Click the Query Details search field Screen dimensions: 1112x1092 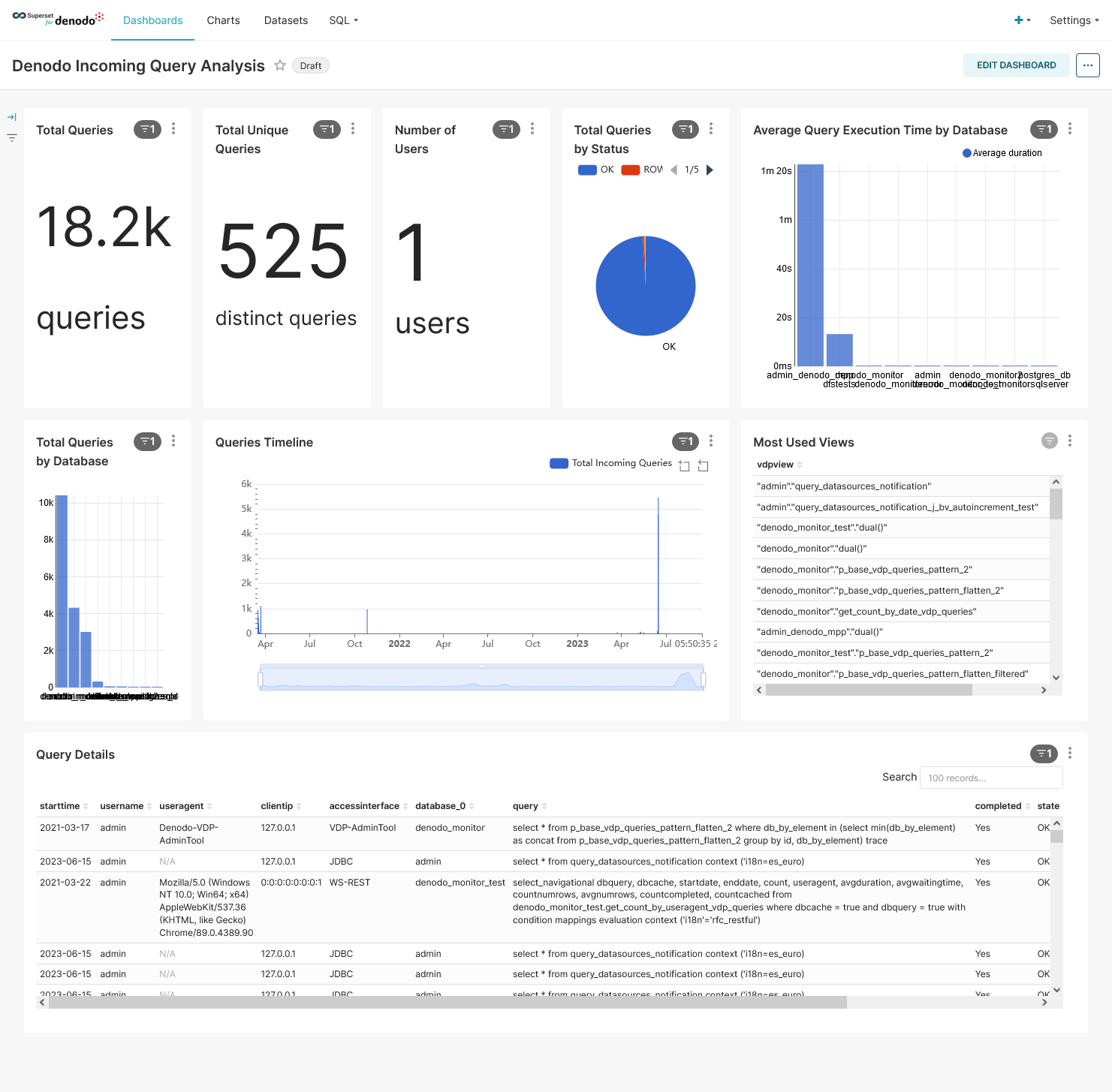pyautogui.click(x=991, y=778)
